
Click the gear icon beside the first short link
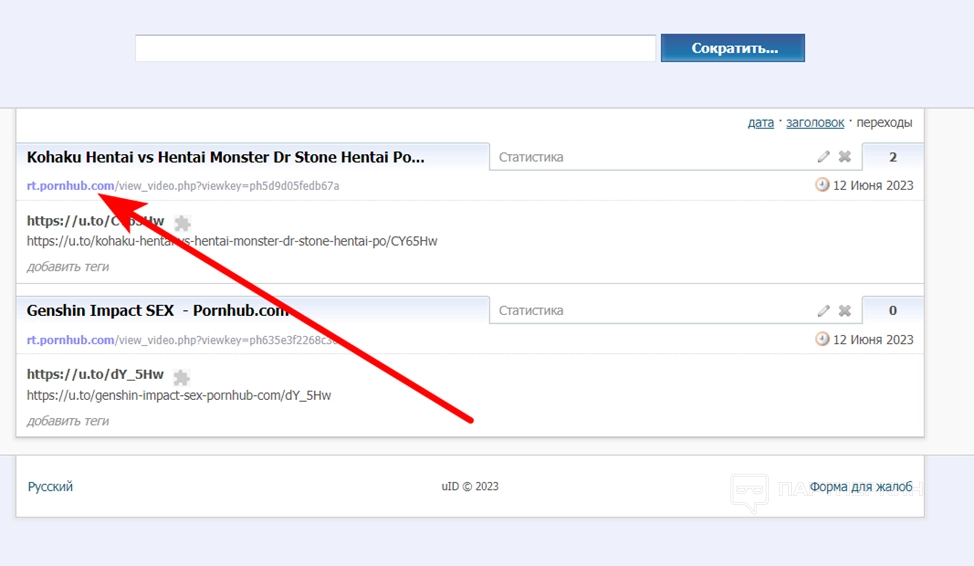pos(182,223)
